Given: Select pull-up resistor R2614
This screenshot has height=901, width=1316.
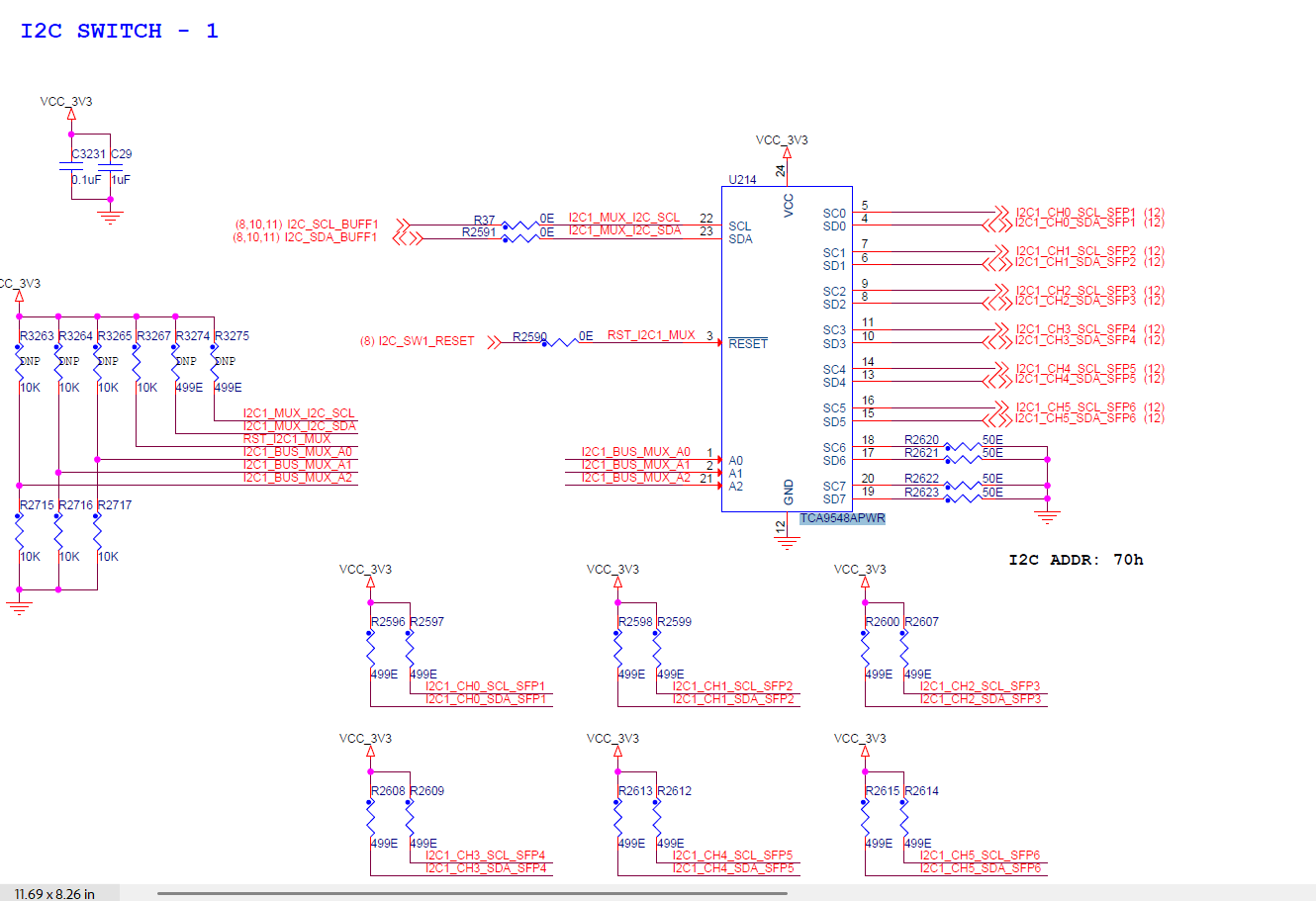Looking at the screenshot, I should pyautogui.click(x=903, y=820).
